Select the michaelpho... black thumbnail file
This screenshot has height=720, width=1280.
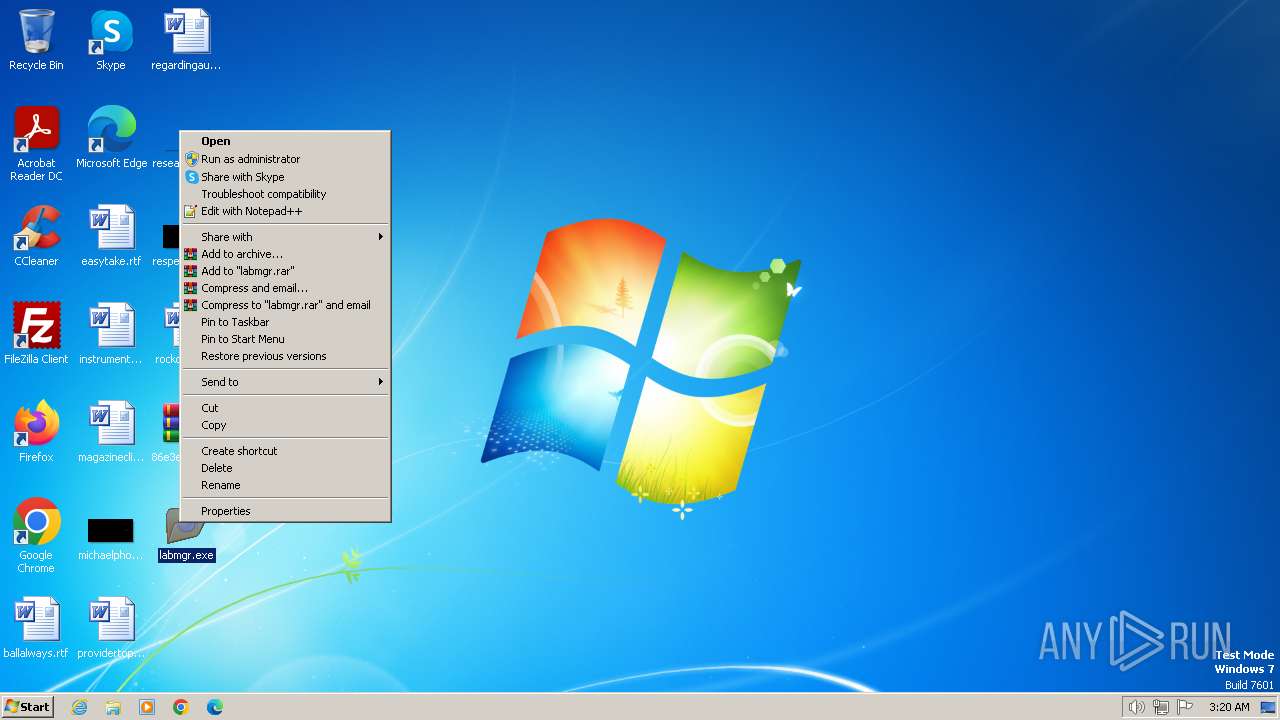click(x=111, y=537)
